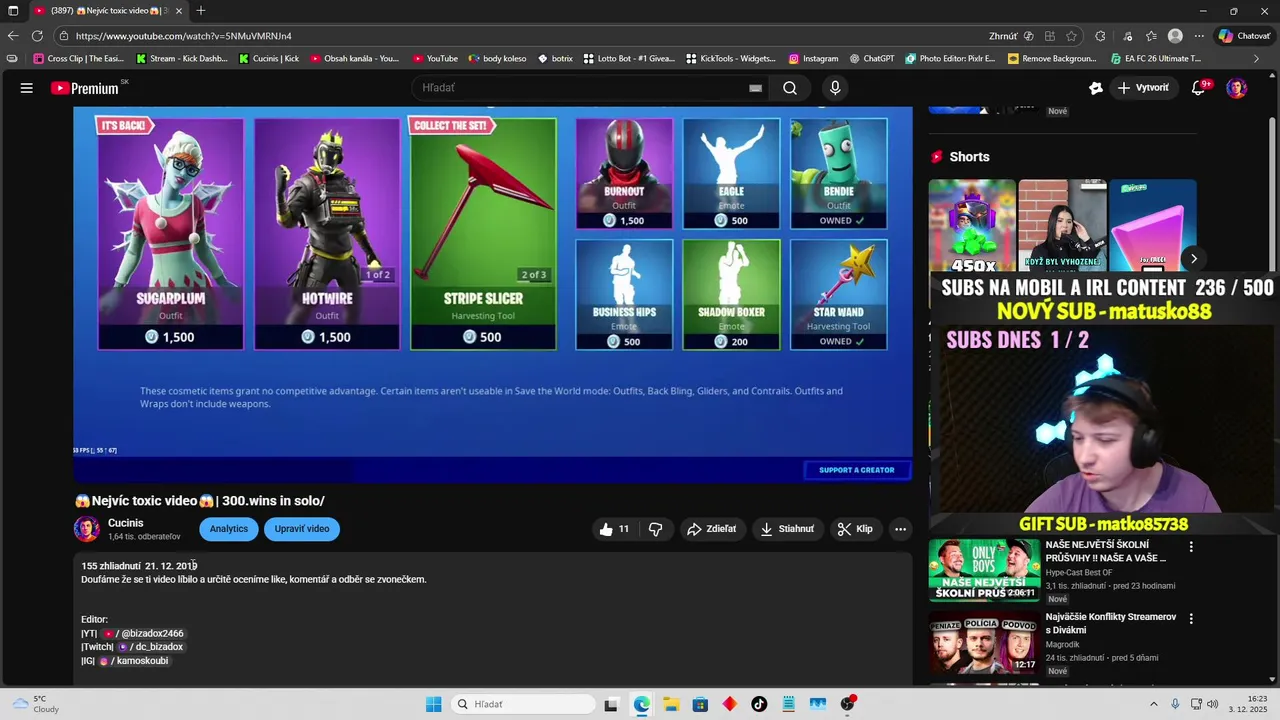Expand favorites bar overflow chevron
Image resolution: width=1280 pixels, height=720 pixels.
1257,59
